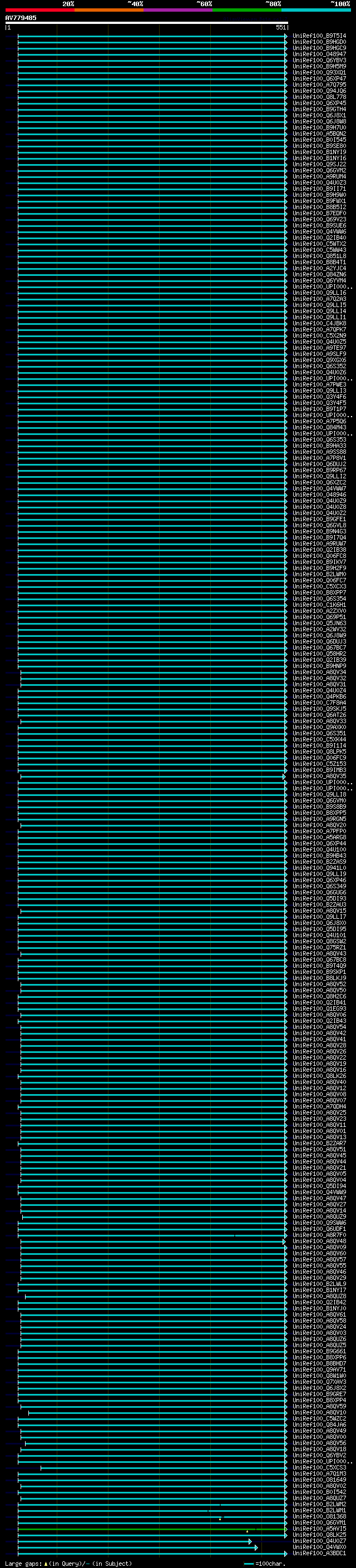Open hit UniRef100_Q9SJ22
This screenshot has width=356, height=1568.
[319, 164]
